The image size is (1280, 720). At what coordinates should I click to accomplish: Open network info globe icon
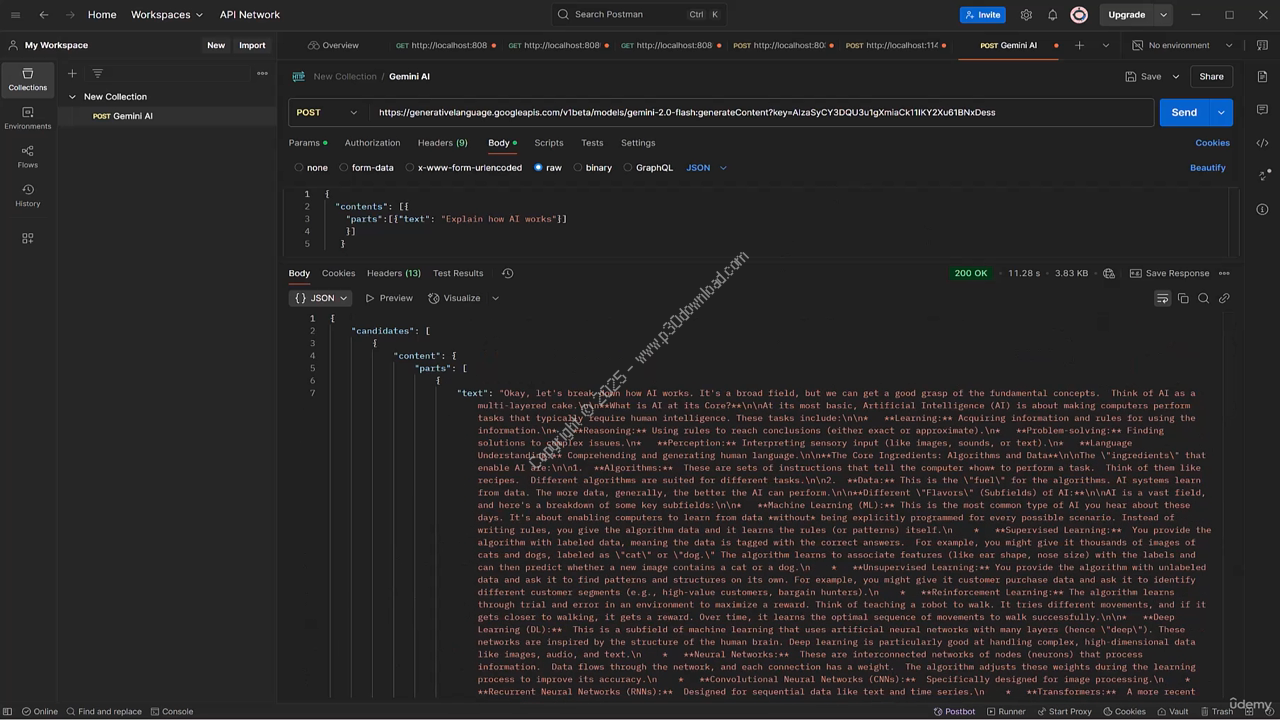(1109, 273)
